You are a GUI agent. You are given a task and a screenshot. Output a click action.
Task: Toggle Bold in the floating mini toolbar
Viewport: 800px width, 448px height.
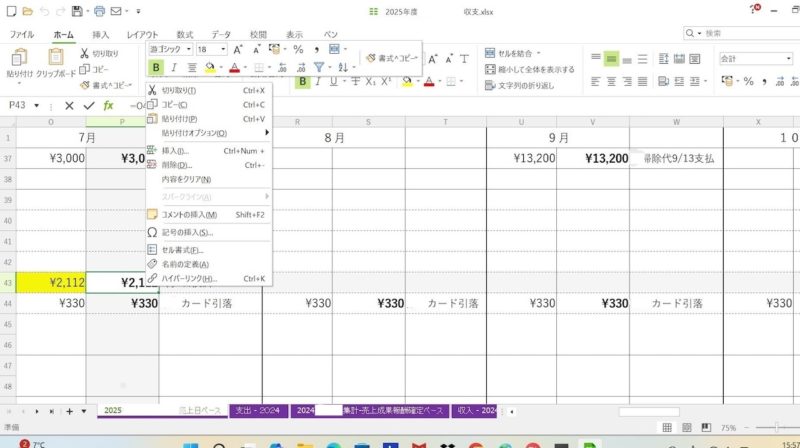click(x=156, y=67)
